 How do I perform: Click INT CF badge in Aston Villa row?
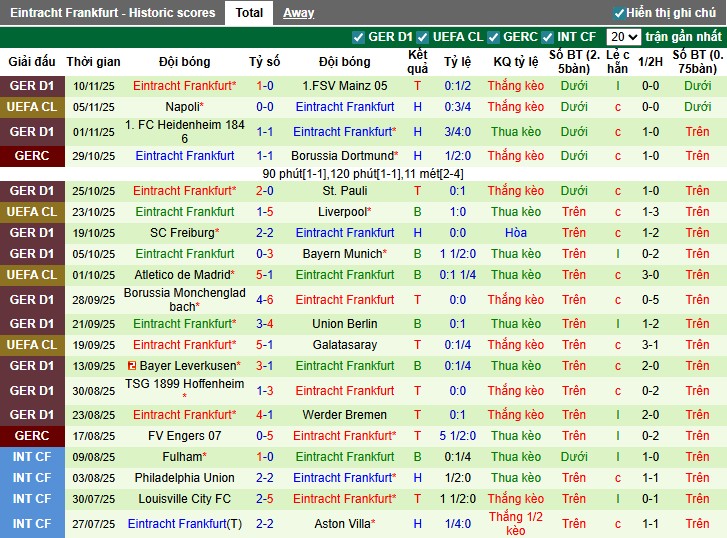click(32, 524)
